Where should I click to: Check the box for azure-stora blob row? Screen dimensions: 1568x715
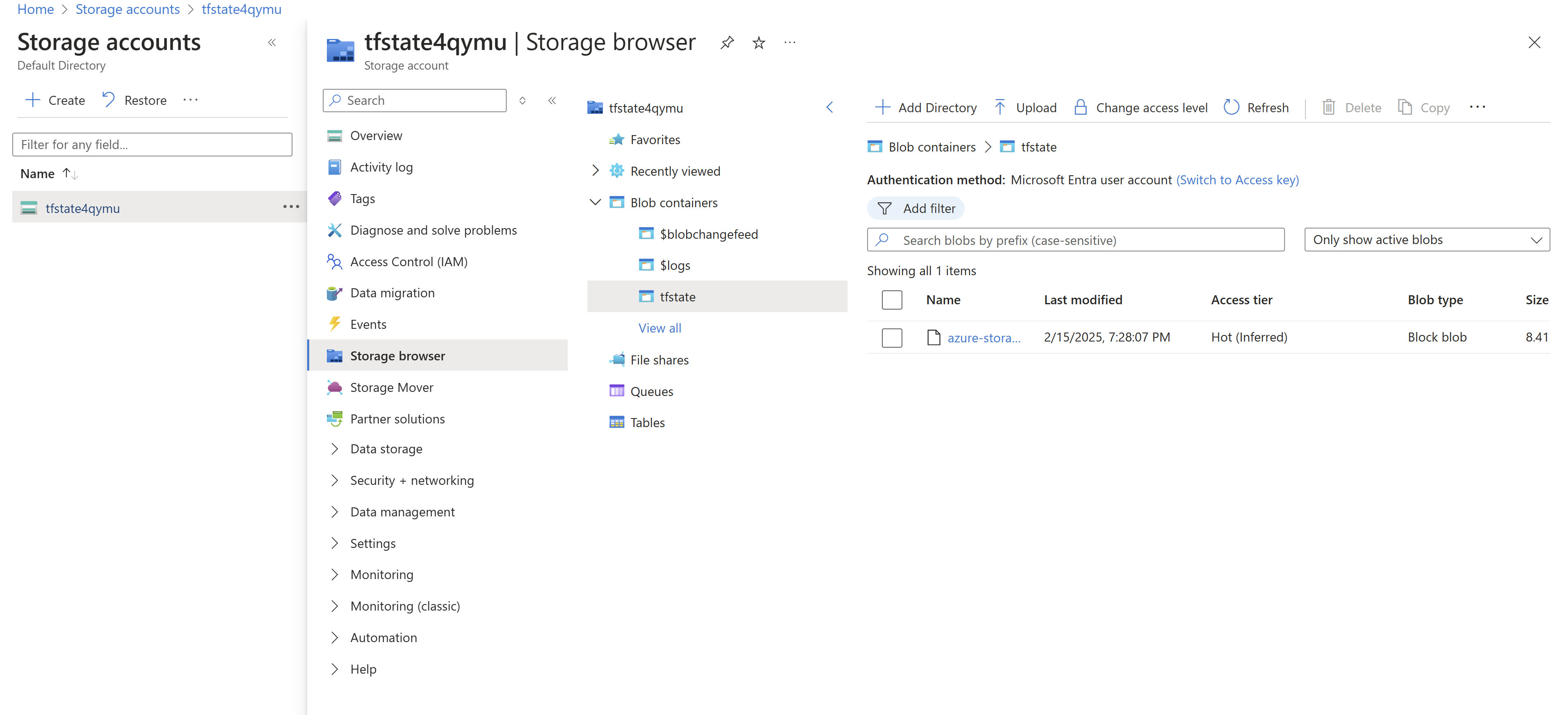[892, 338]
